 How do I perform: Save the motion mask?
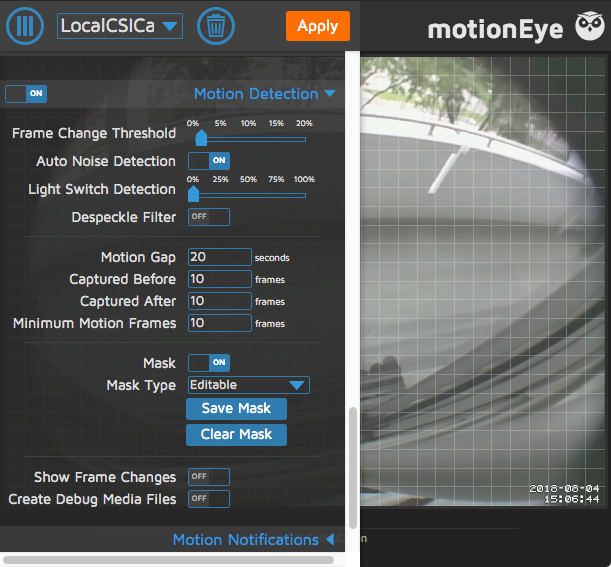pos(236,408)
